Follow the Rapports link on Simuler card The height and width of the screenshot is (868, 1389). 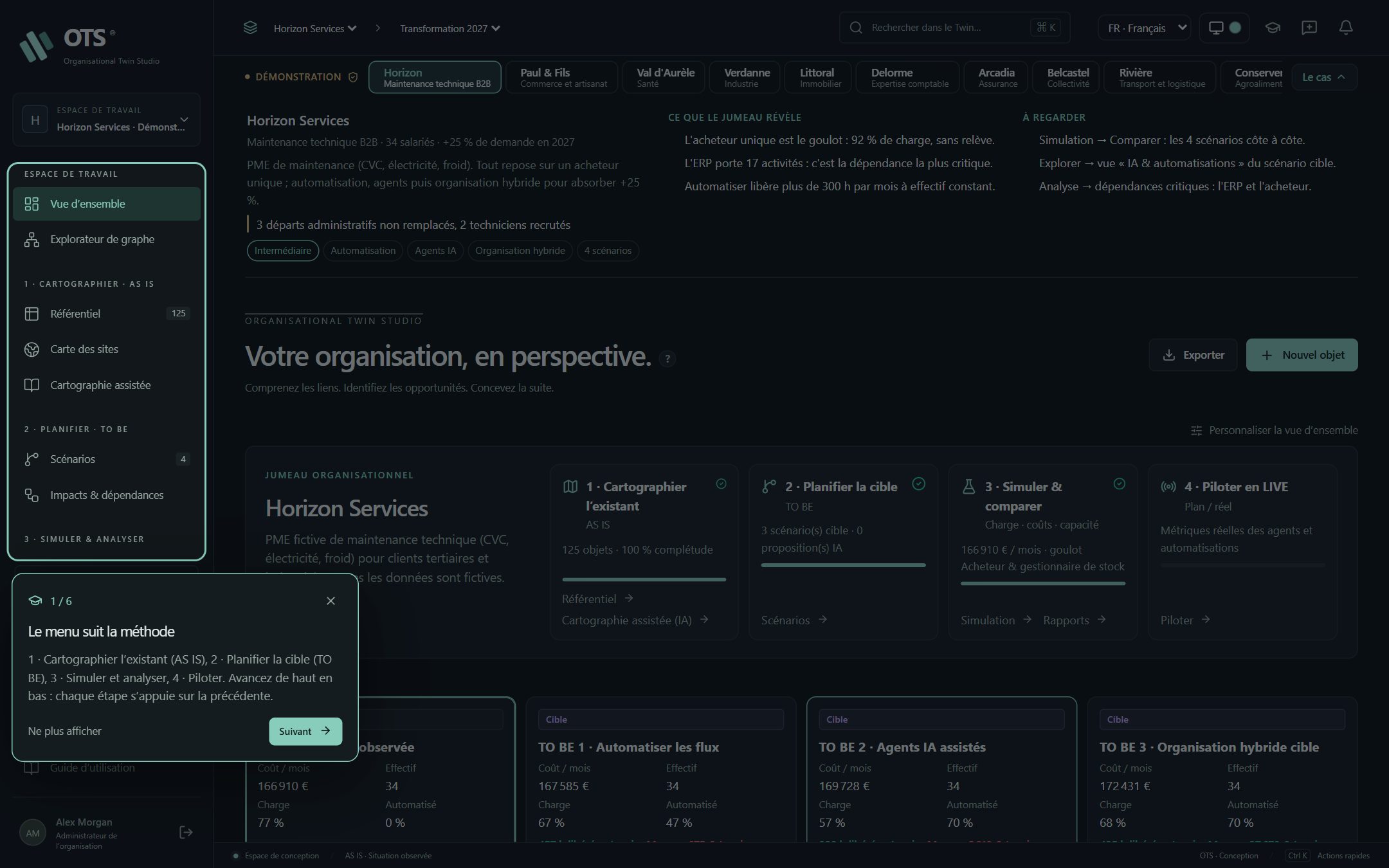pos(1075,620)
